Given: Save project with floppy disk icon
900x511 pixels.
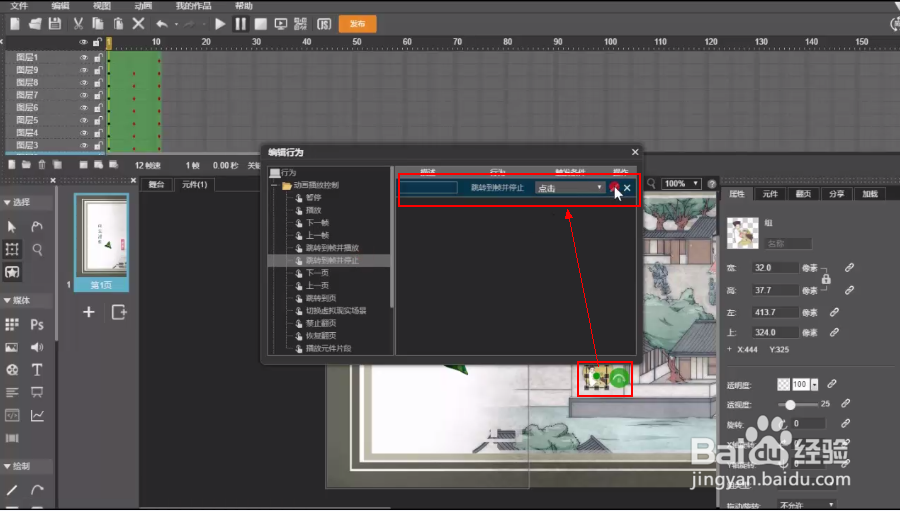Looking at the screenshot, I should coord(55,24).
